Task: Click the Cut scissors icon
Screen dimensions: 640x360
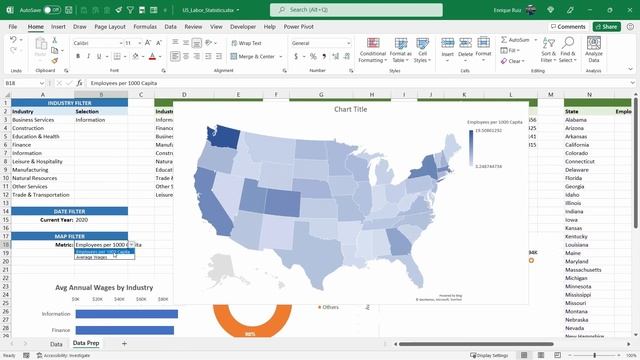Action: pos(55,40)
